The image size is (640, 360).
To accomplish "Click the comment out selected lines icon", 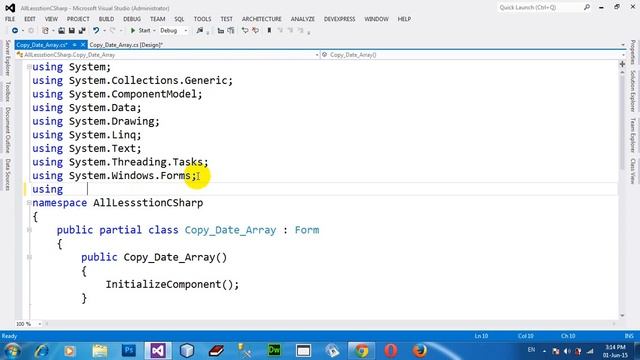I will pos(245,31).
